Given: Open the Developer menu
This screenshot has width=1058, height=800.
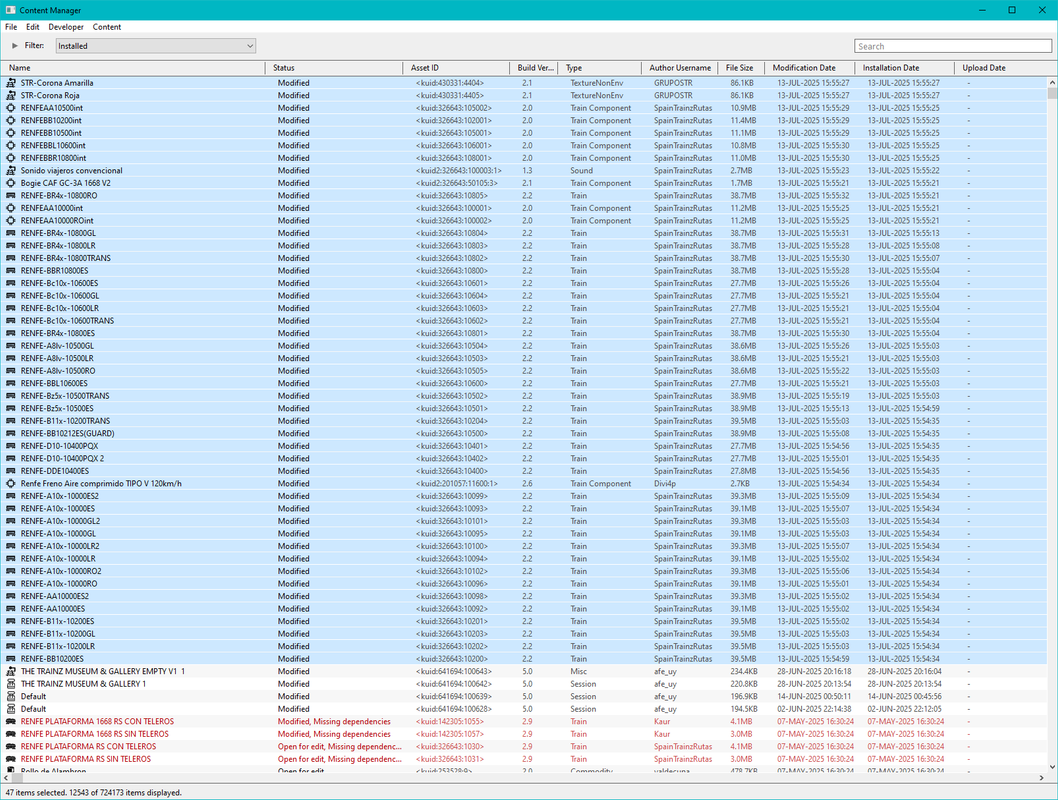Looking at the screenshot, I should click(x=66, y=27).
